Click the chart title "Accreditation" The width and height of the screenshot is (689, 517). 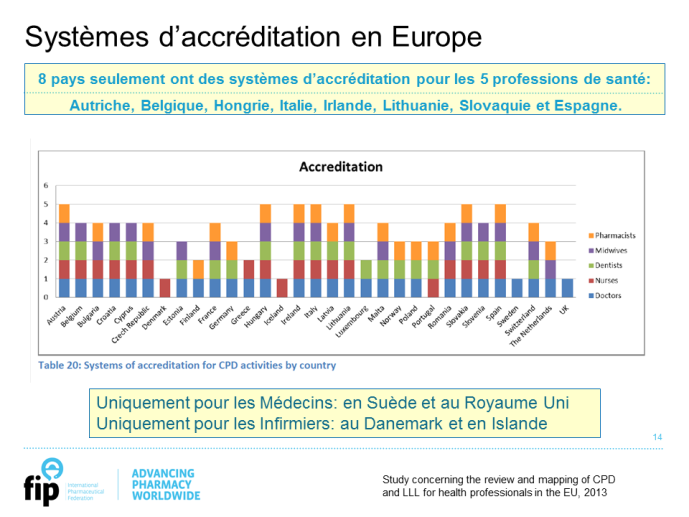[341, 167]
